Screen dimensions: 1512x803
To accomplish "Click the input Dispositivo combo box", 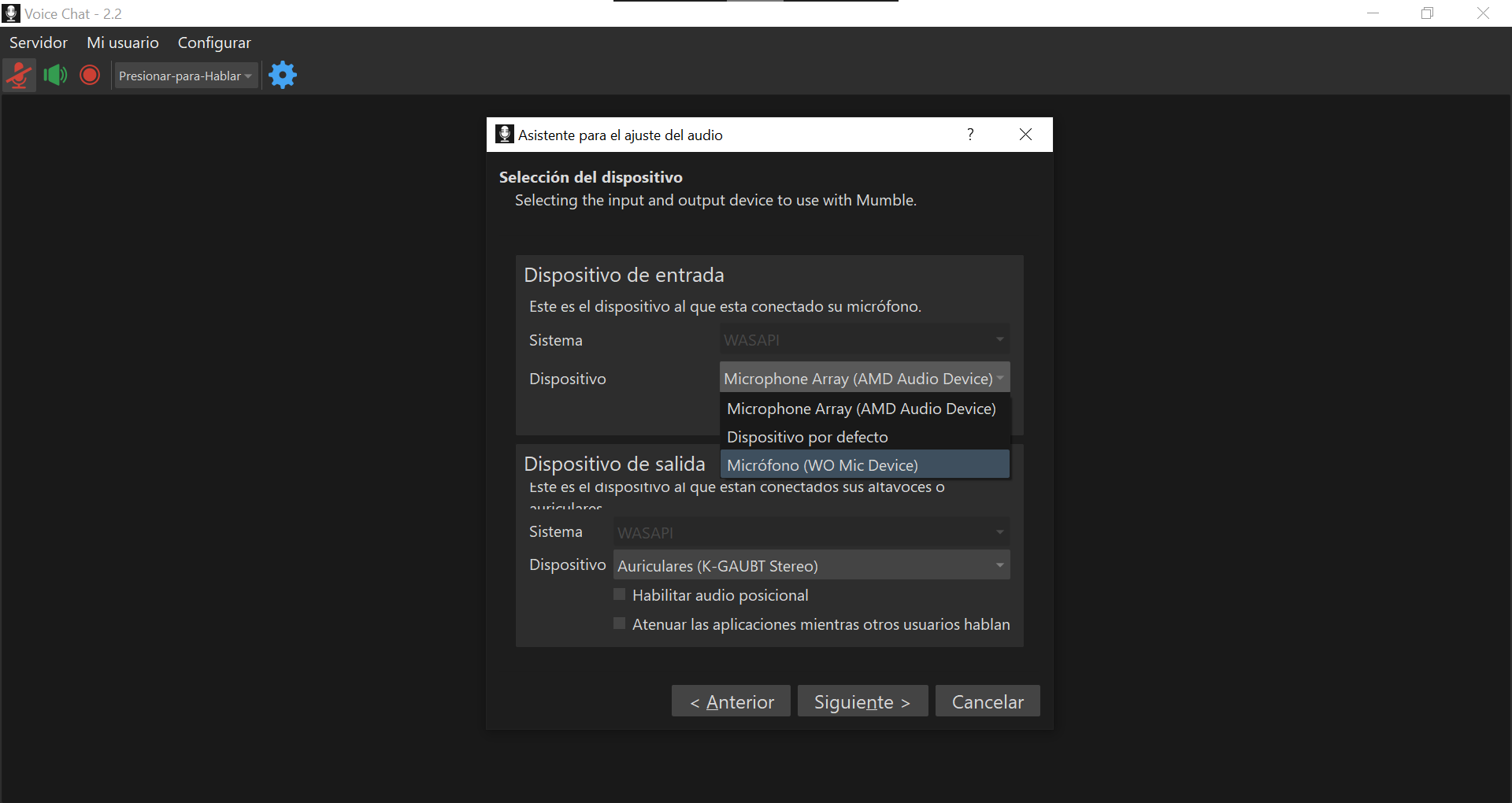I will pyautogui.click(x=864, y=379).
